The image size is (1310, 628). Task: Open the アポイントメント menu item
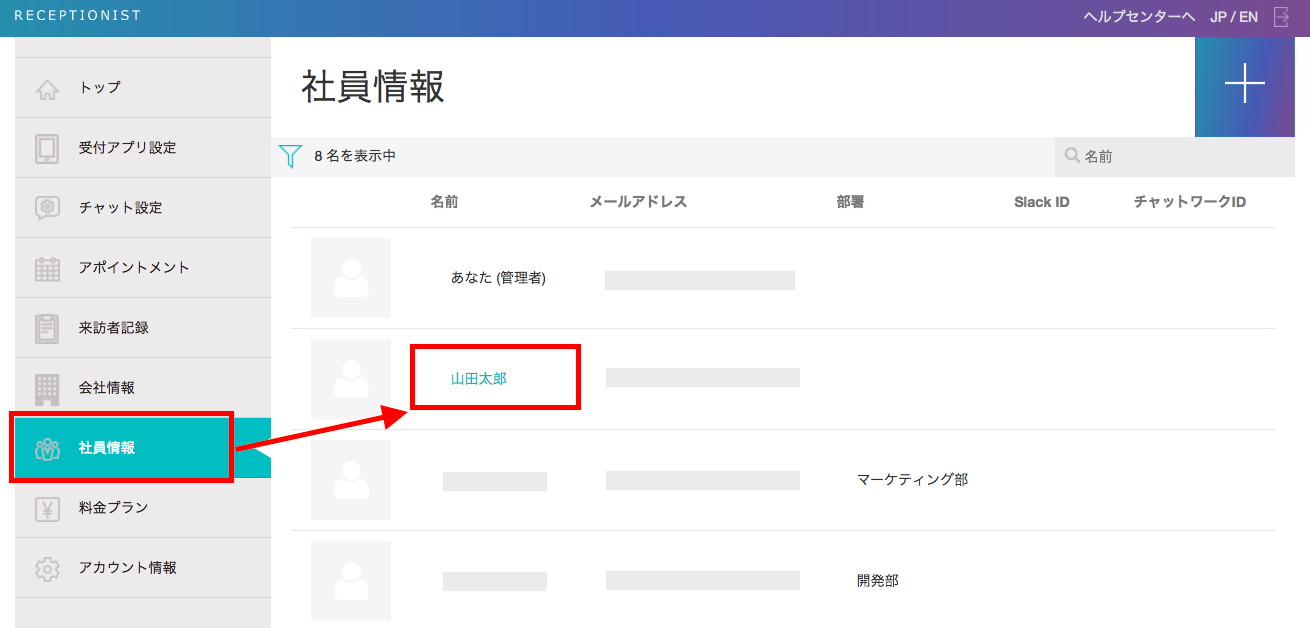134,268
